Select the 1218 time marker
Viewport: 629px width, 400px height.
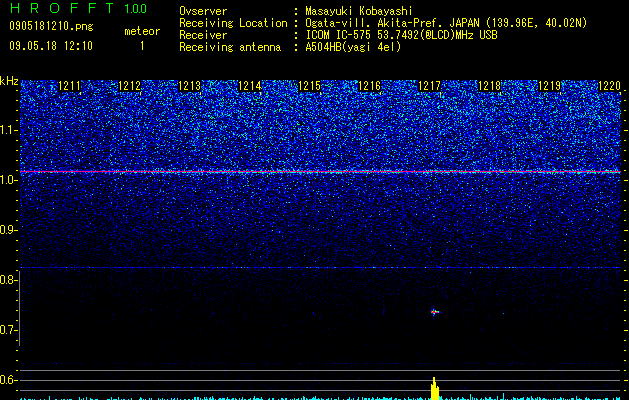click(489, 86)
